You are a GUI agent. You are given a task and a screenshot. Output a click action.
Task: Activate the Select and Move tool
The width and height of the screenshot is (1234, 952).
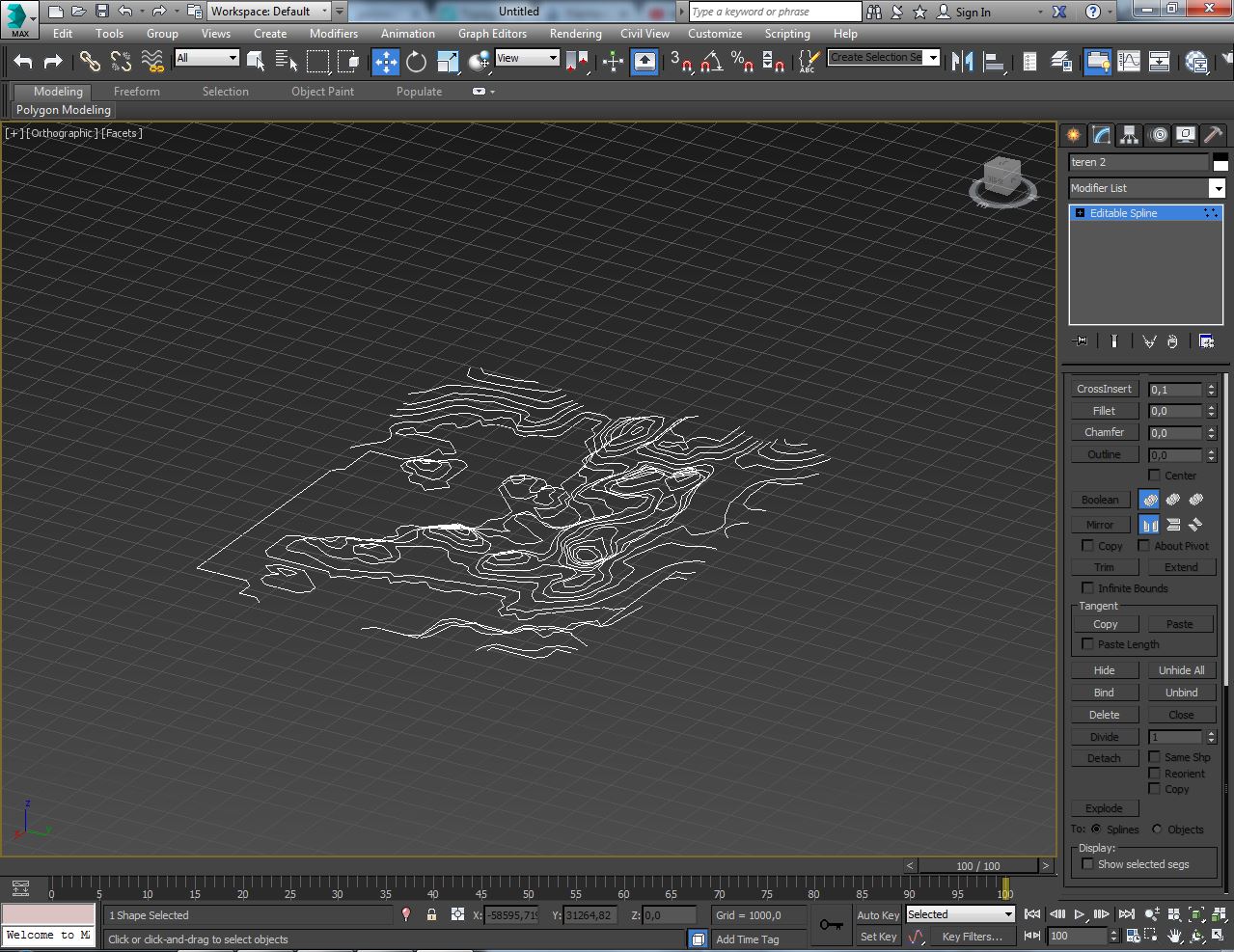click(x=386, y=62)
